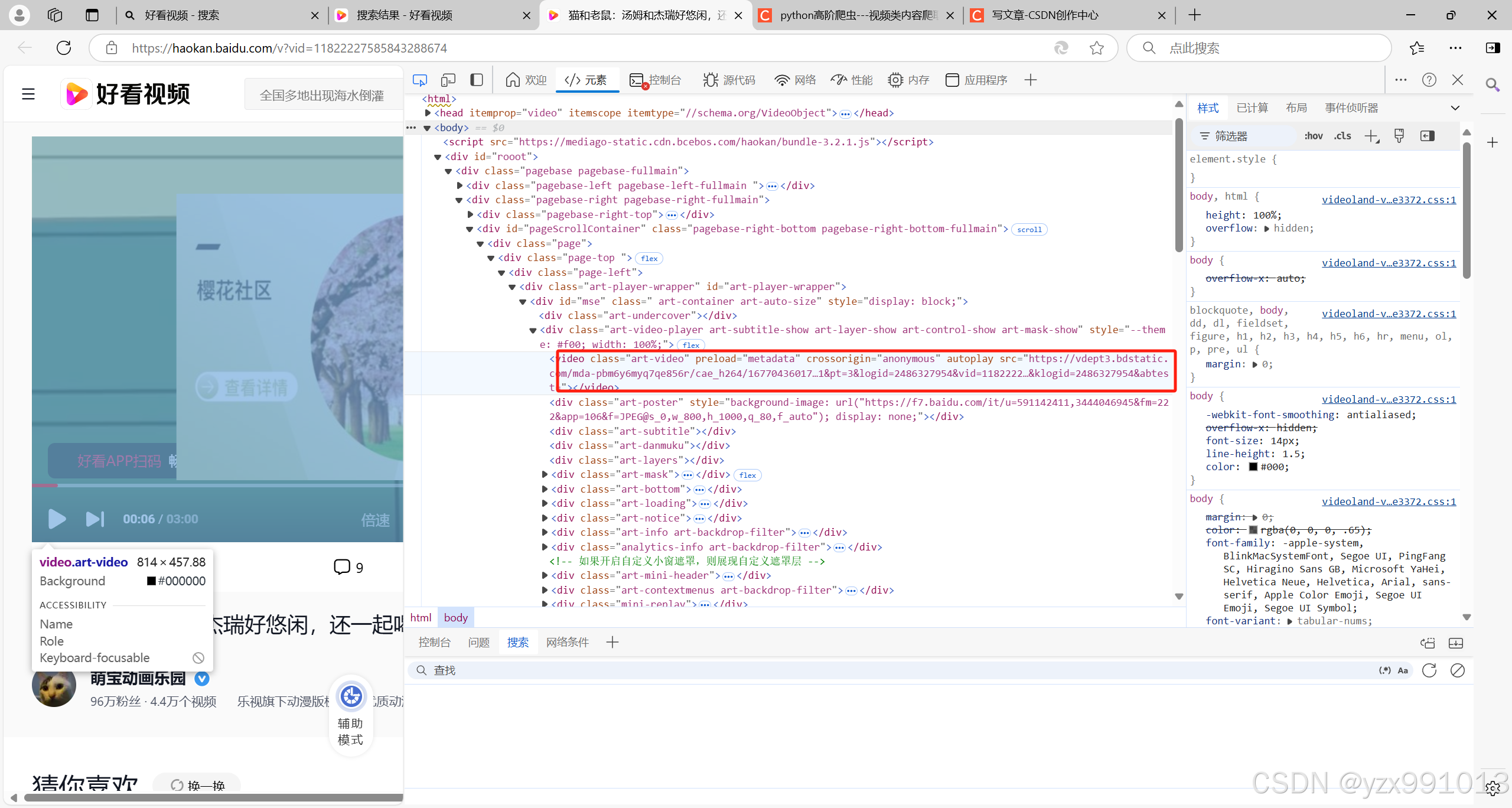Open the Sources (源代码) tab
This screenshot has width=1512, height=808.
pyautogui.click(x=729, y=80)
